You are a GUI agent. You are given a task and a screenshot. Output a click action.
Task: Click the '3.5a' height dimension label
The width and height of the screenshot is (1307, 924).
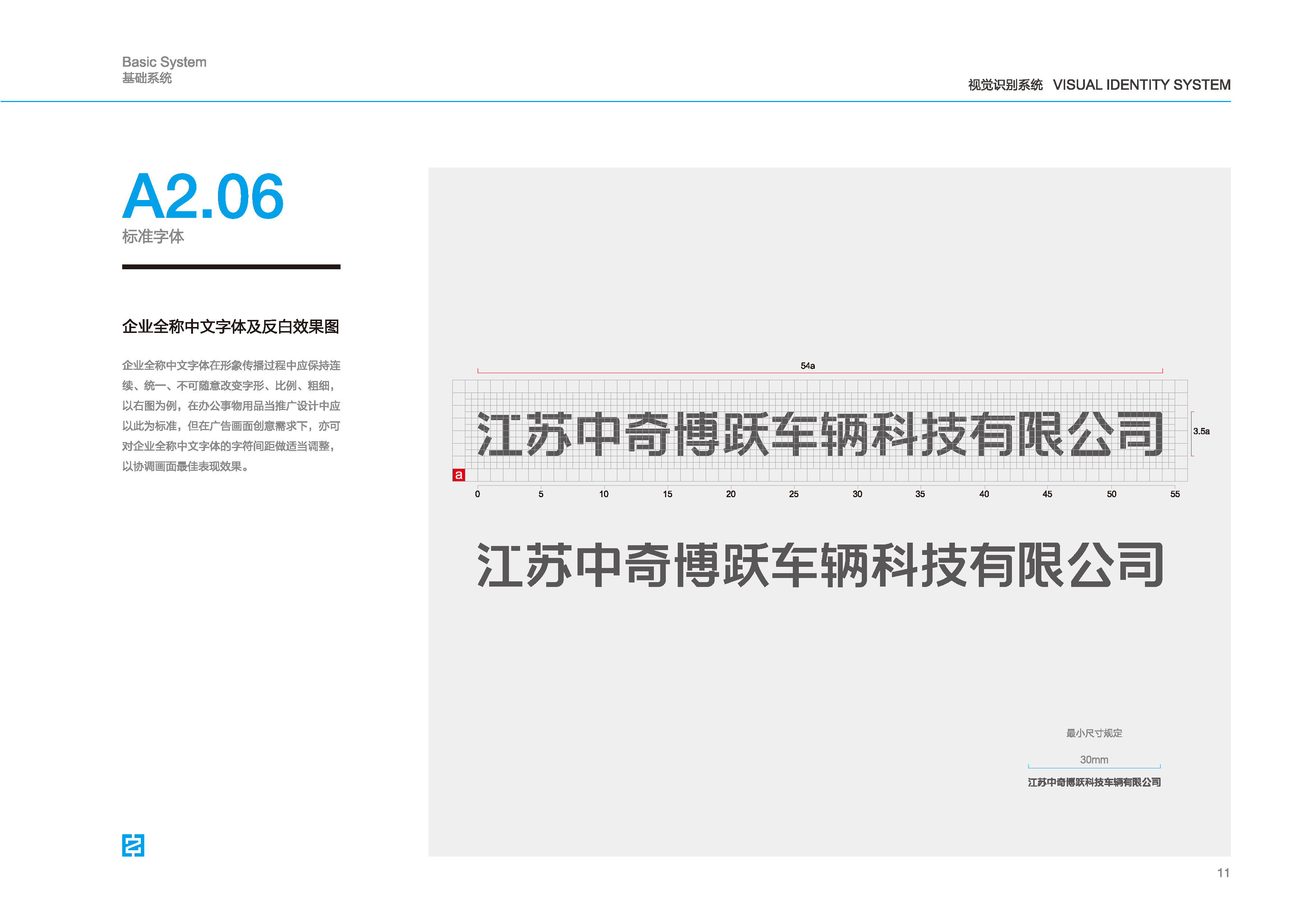[x=1201, y=431]
